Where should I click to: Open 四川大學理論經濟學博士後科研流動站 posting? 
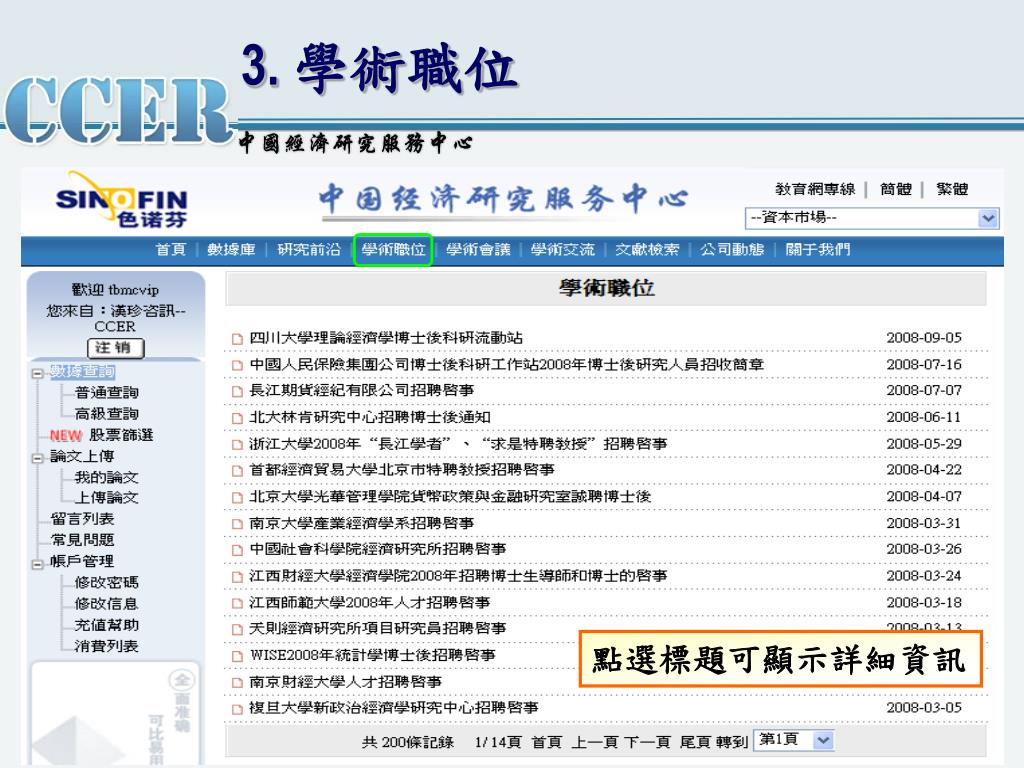[386, 338]
